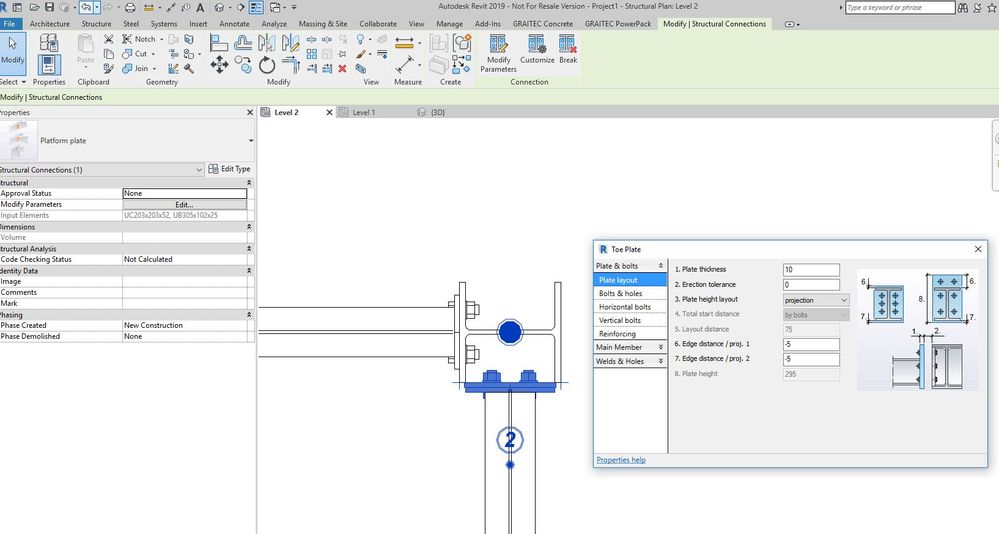Click the Join geometry tool
This screenshot has height=534, width=999.
point(139,68)
